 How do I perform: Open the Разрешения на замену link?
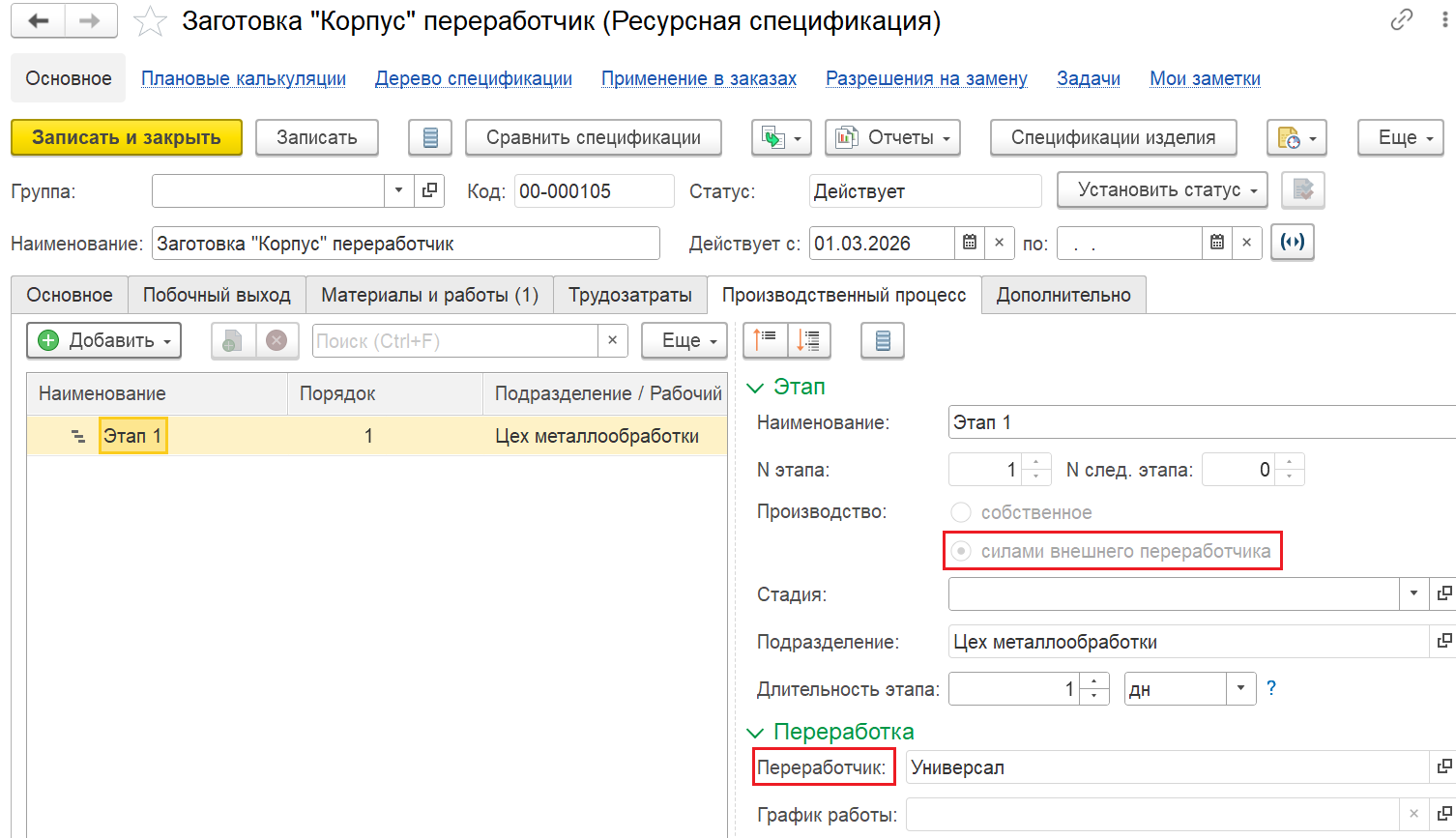[x=926, y=78]
